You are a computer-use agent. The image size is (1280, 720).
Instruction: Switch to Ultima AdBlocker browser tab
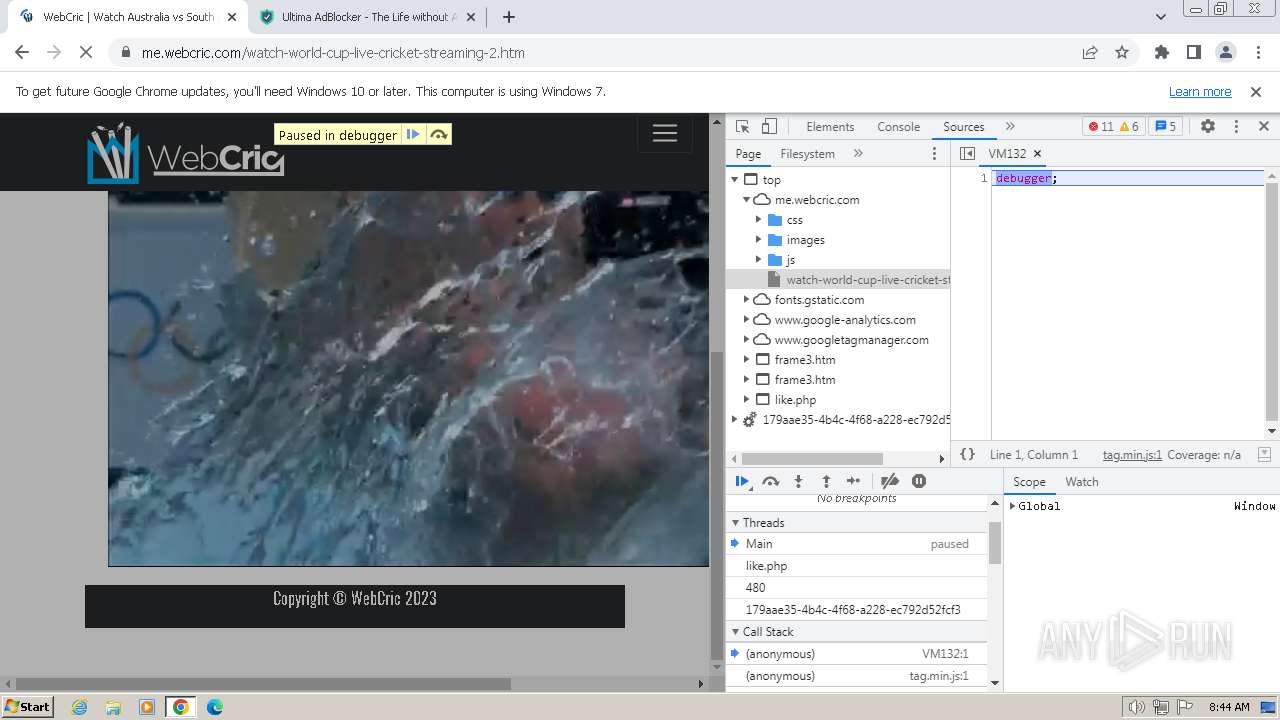point(367,17)
